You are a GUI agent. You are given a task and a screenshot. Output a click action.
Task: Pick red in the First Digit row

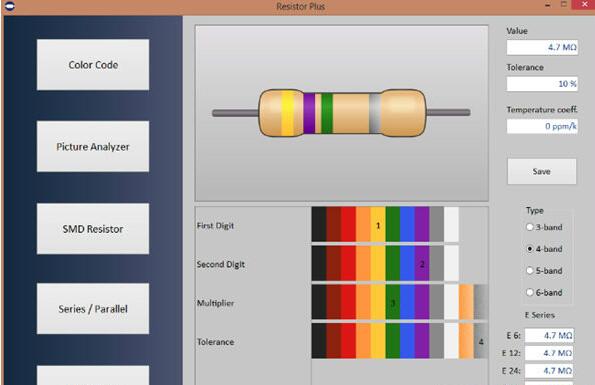pos(348,224)
